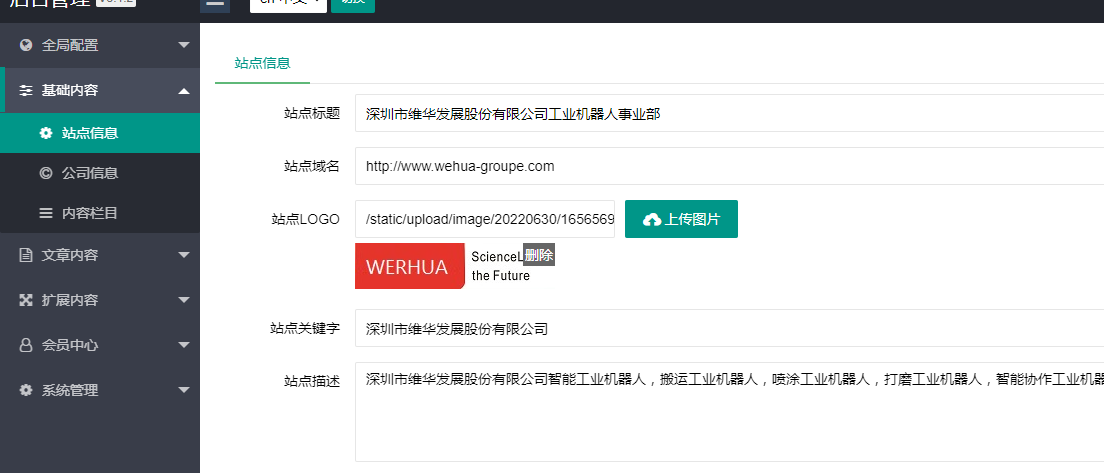Click the WERHUA logo thumbnail
This screenshot has height=473, width=1104.
pos(410,267)
